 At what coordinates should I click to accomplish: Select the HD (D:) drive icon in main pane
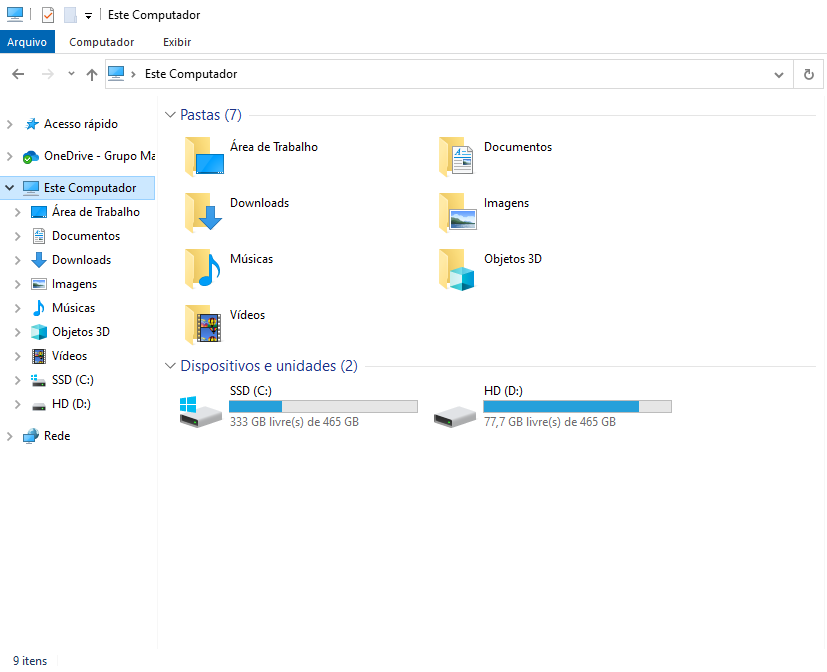pos(455,416)
